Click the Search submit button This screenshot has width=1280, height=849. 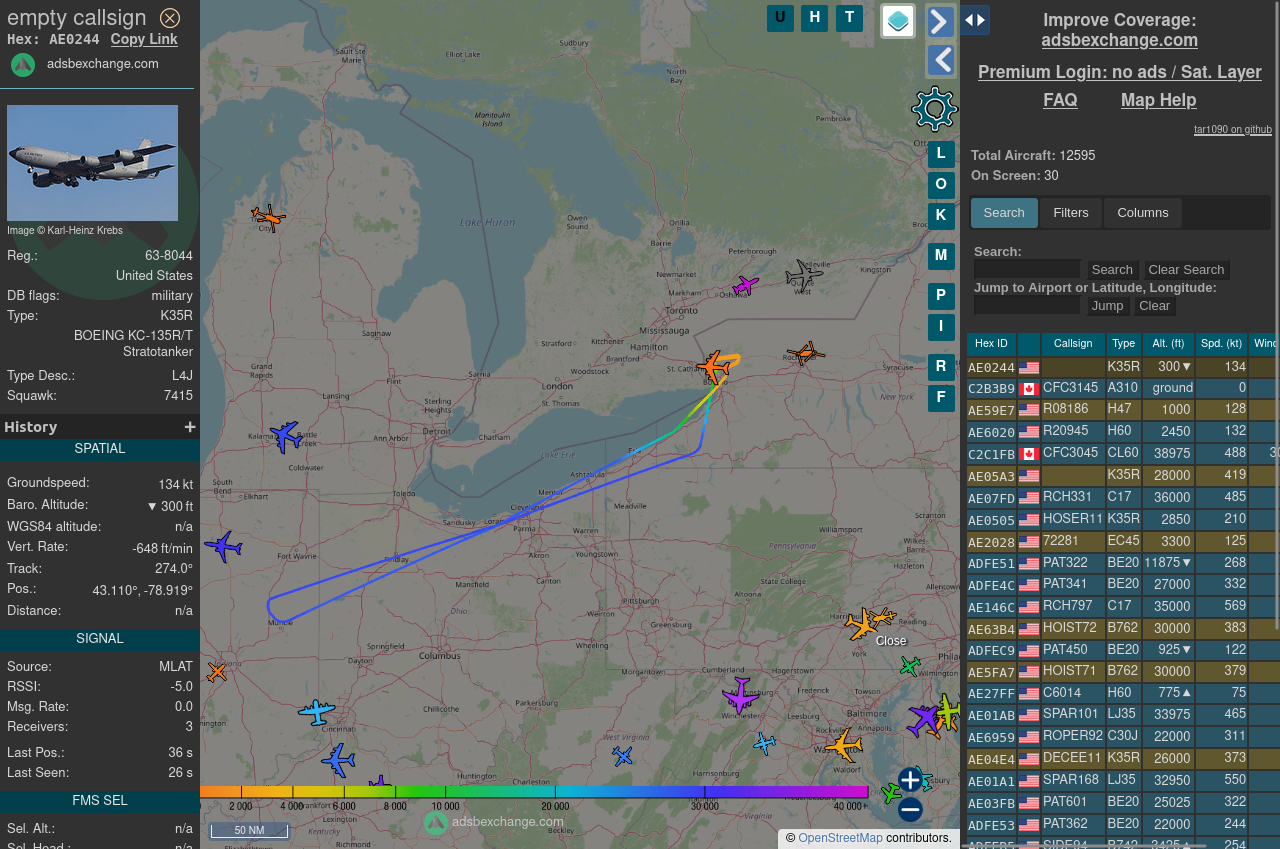tap(1112, 270)
